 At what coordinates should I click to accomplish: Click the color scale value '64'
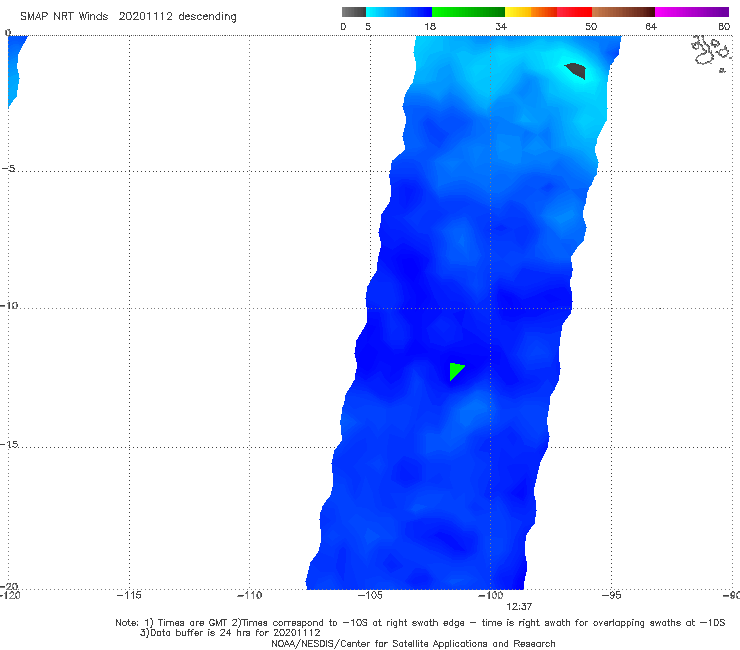click(x=651, y=27)
